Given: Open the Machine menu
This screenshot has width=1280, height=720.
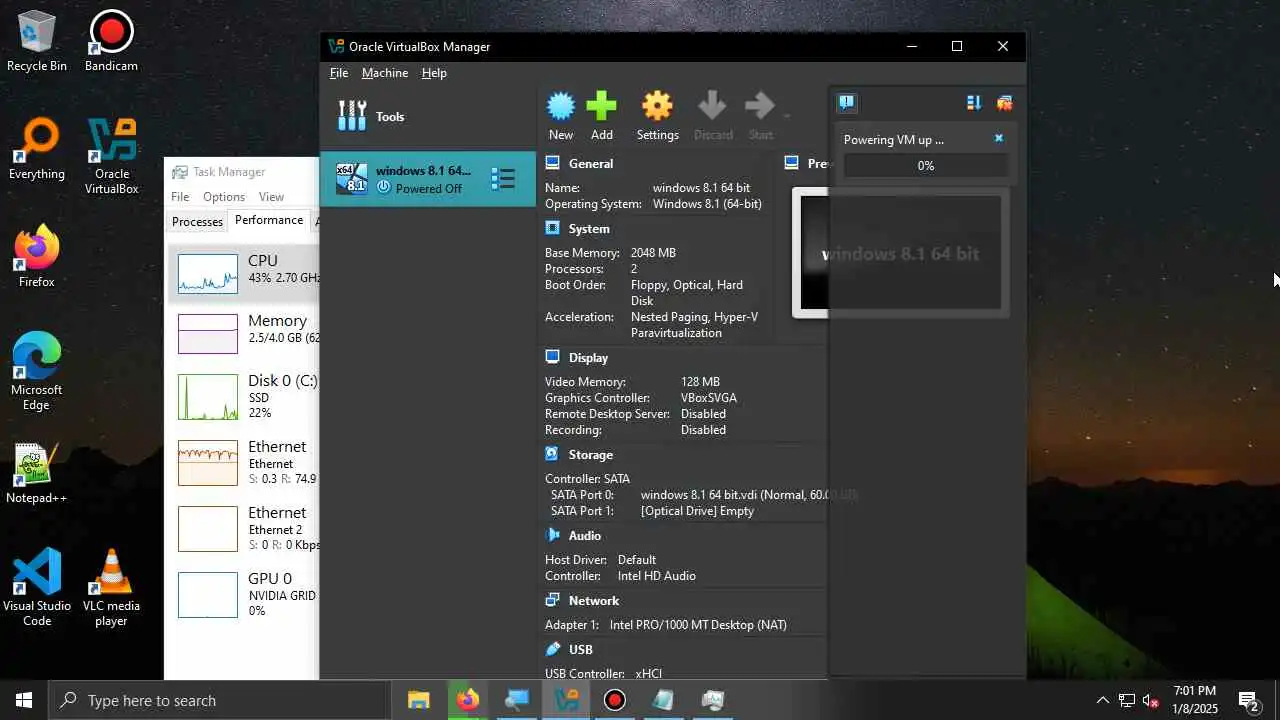Looking at the screenshot, I should (385, 73).
